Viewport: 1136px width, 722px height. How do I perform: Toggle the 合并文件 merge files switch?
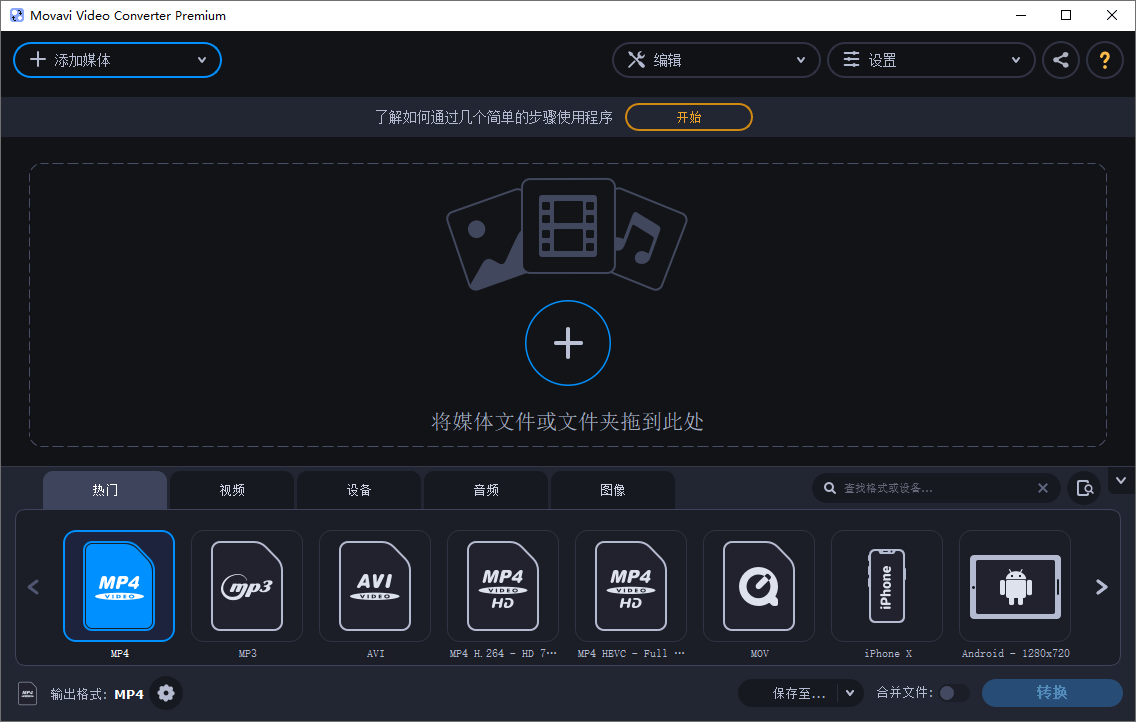953,693
